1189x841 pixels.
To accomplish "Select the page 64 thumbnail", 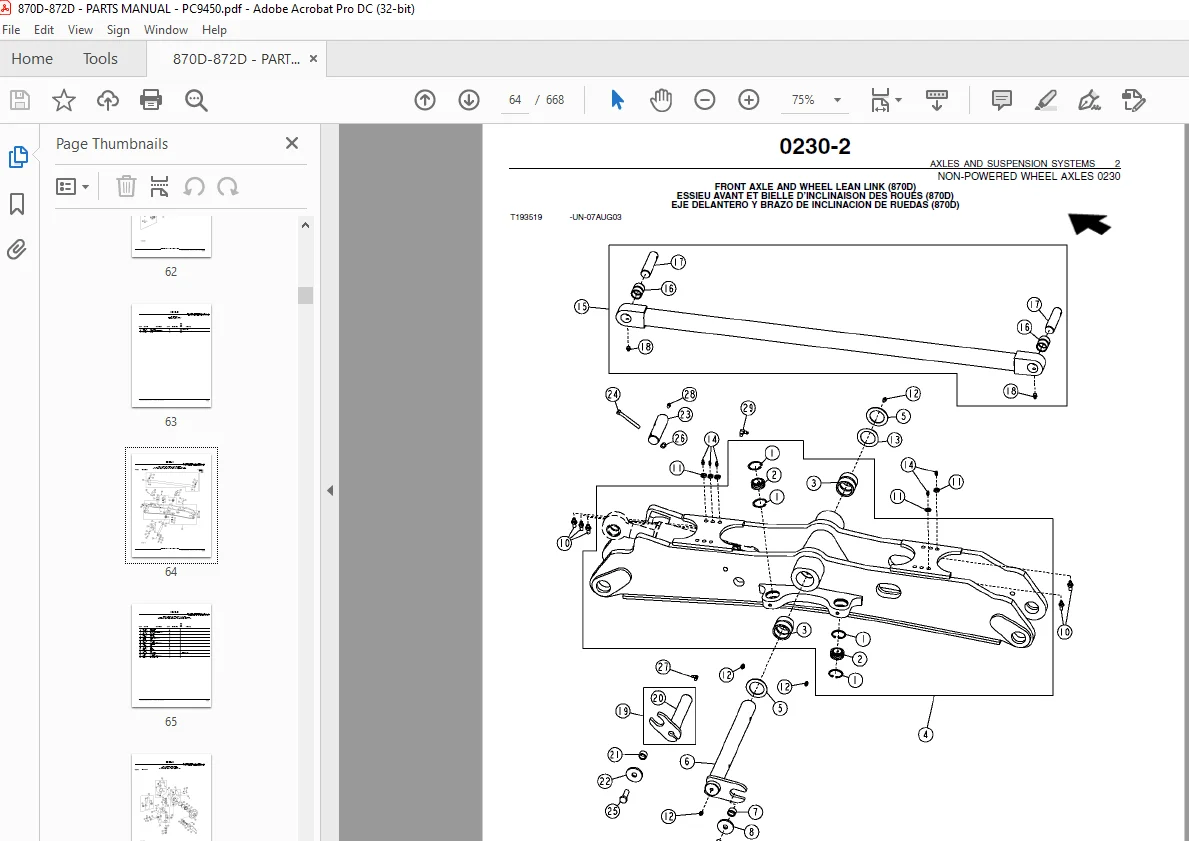I will [171, 505].
